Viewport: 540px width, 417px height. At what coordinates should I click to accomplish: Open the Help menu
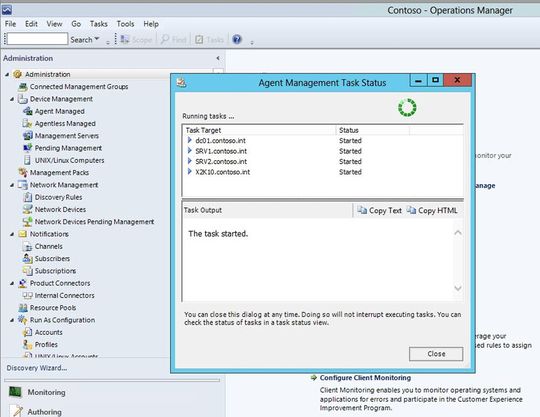tap(151, 24)
